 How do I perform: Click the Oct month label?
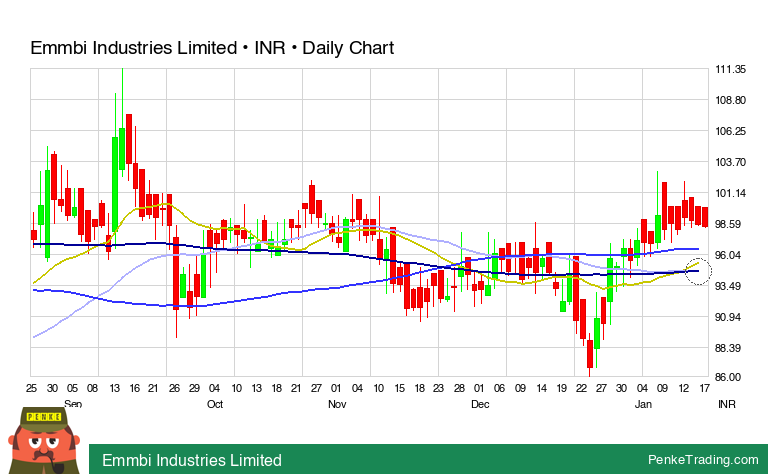(x=215, y=404)
